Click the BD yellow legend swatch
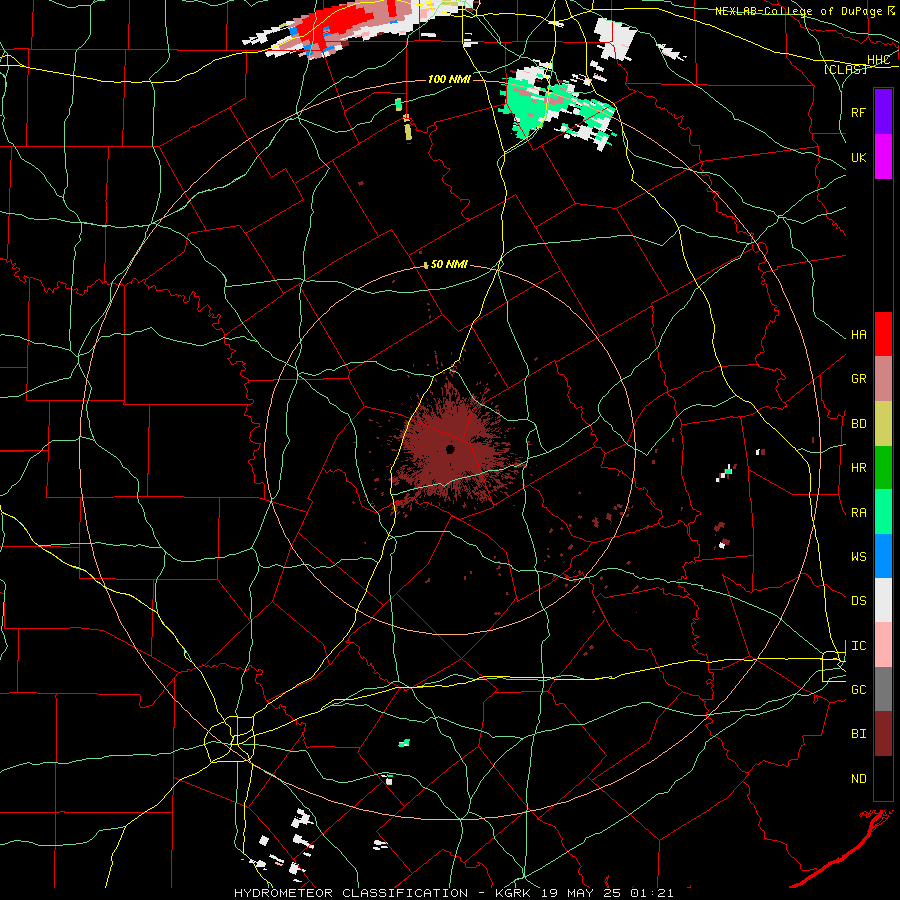The height and width of the screenshot is (900, 900). [883, 424]
